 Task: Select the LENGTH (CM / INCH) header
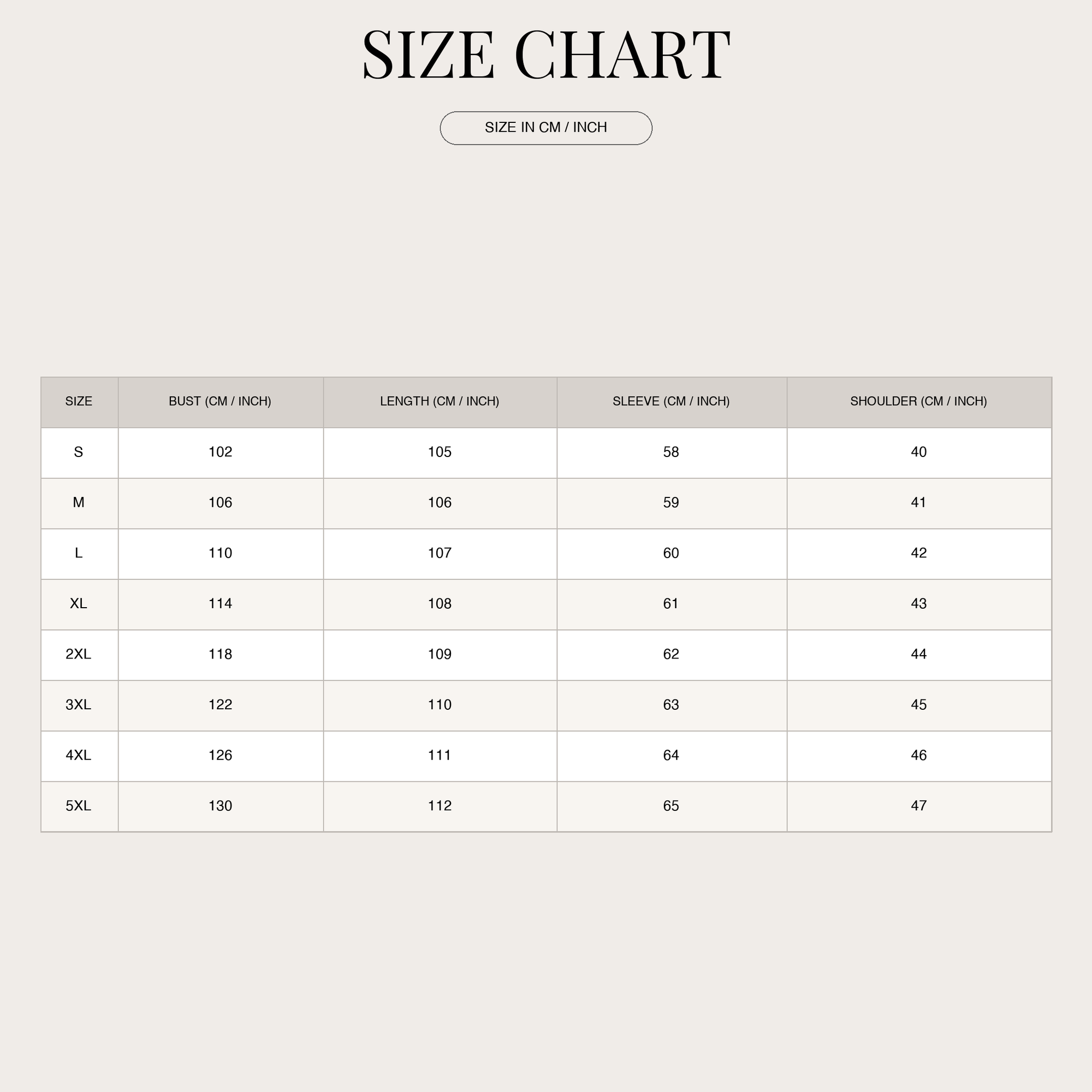pyautogui.click(x=439, y=401)
